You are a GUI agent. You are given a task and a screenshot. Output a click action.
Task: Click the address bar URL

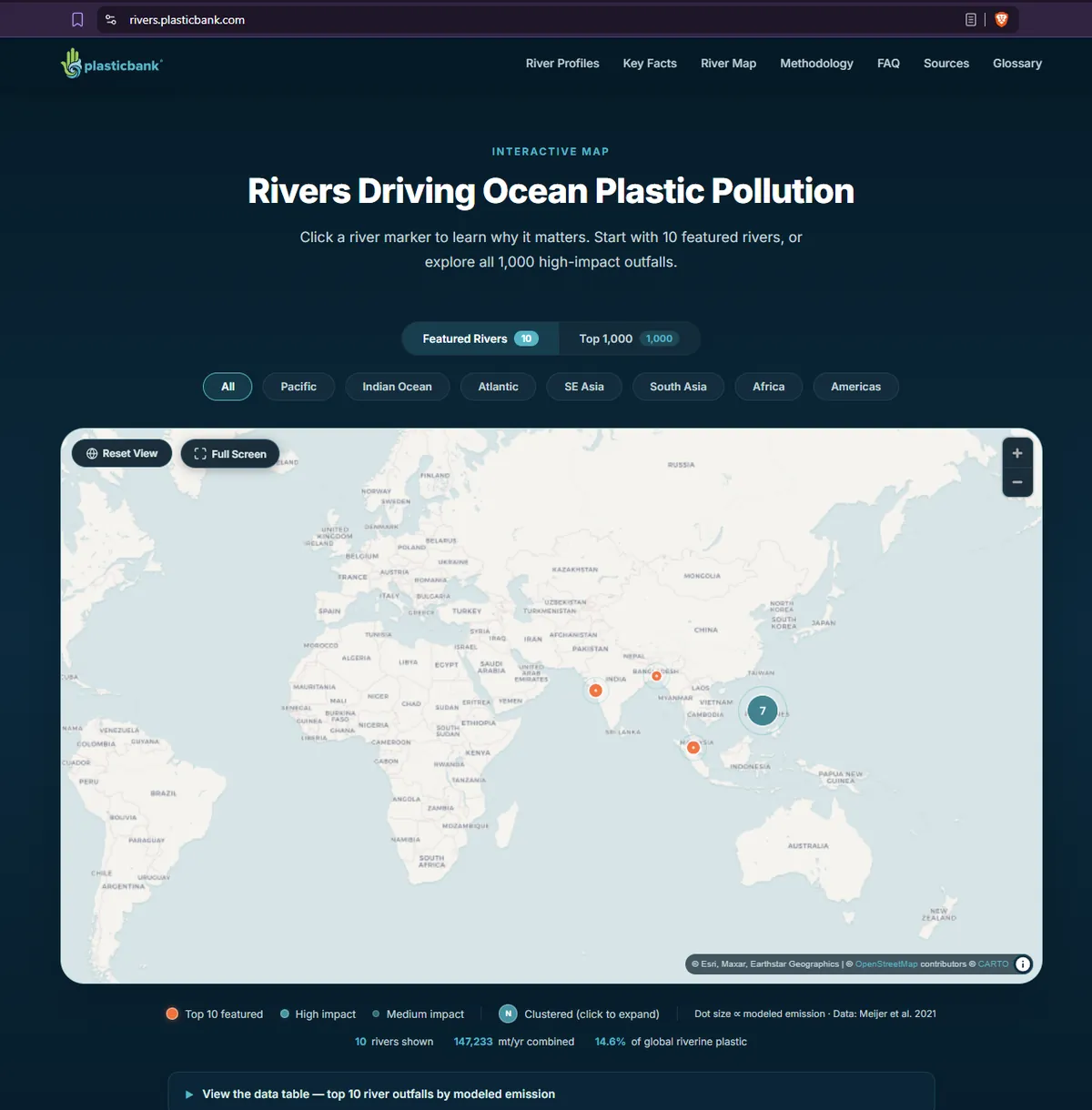point(187,20)
